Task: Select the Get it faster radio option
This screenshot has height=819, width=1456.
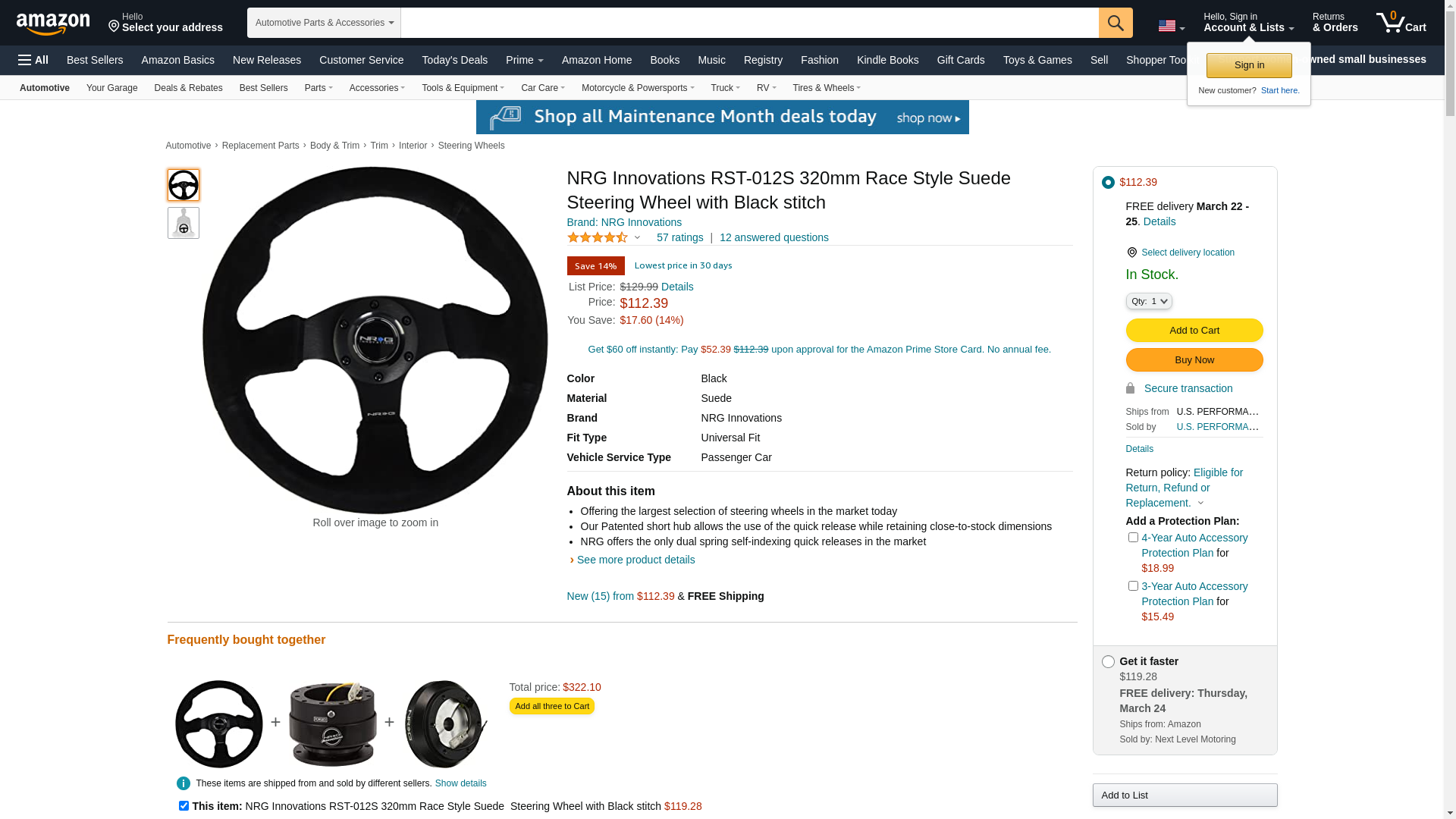Action: (1108, 662)
